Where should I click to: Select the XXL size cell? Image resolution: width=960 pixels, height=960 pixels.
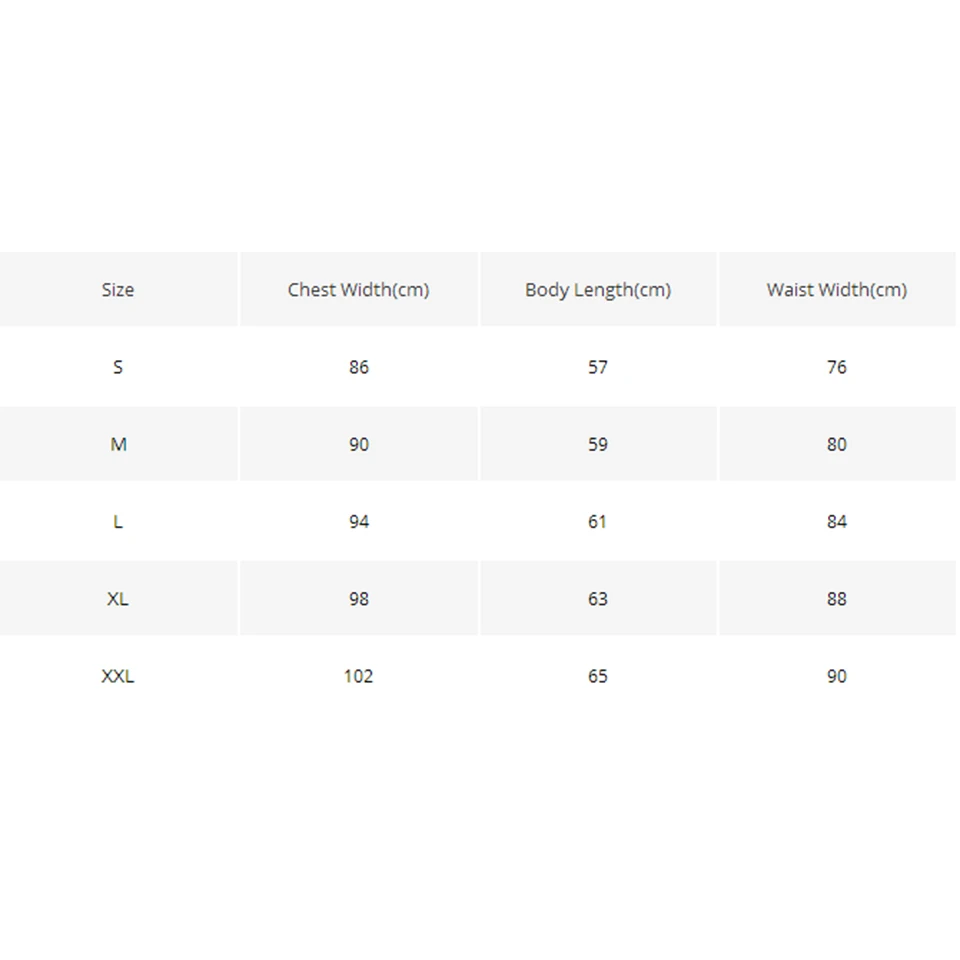(x=118, y=676)
